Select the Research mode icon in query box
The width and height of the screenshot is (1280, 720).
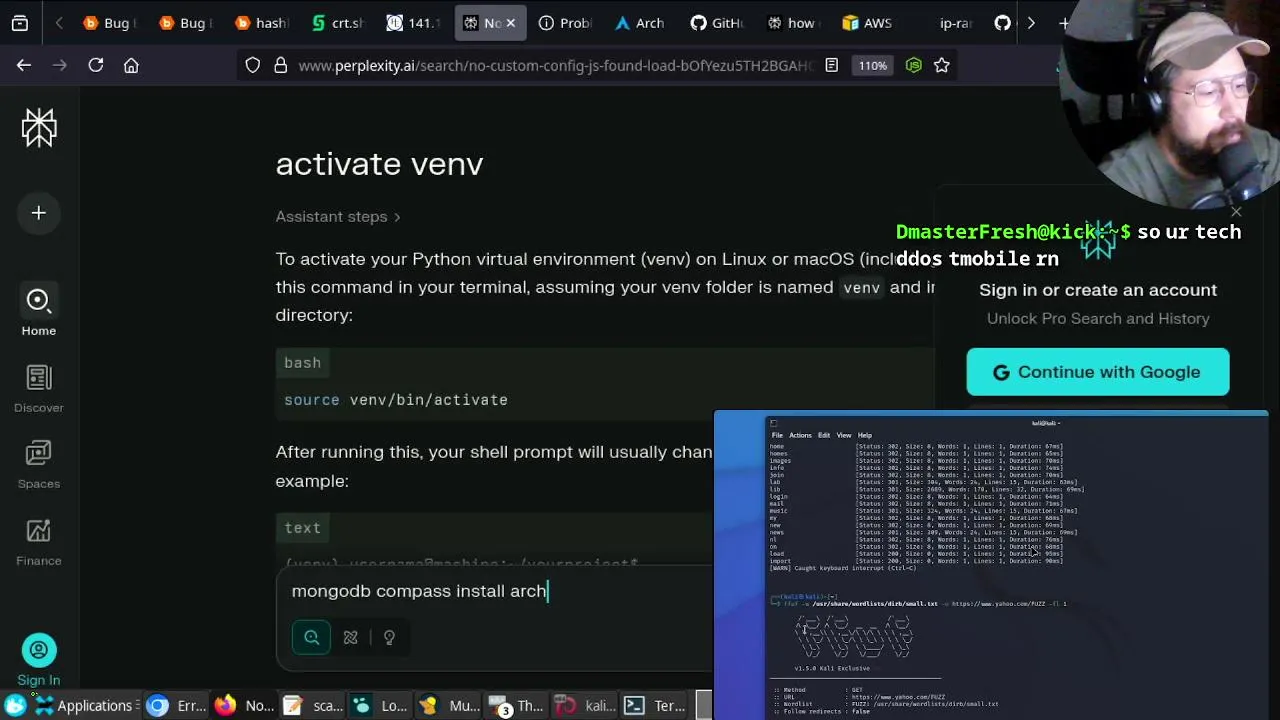[x=350, y=637]
